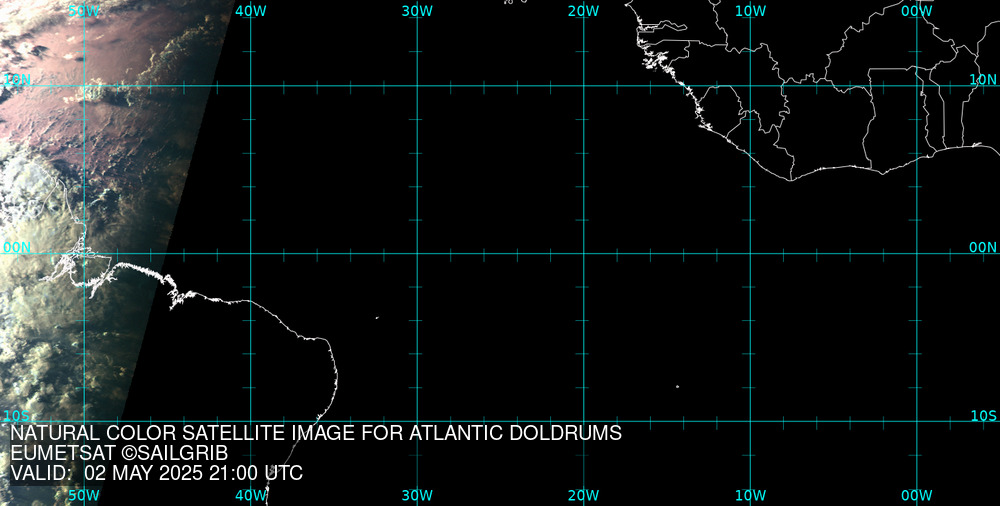The height and width of the screenshot is (506, 1000).
Task: Select the 40W label along the top edge
Action: tap(251, 11)
